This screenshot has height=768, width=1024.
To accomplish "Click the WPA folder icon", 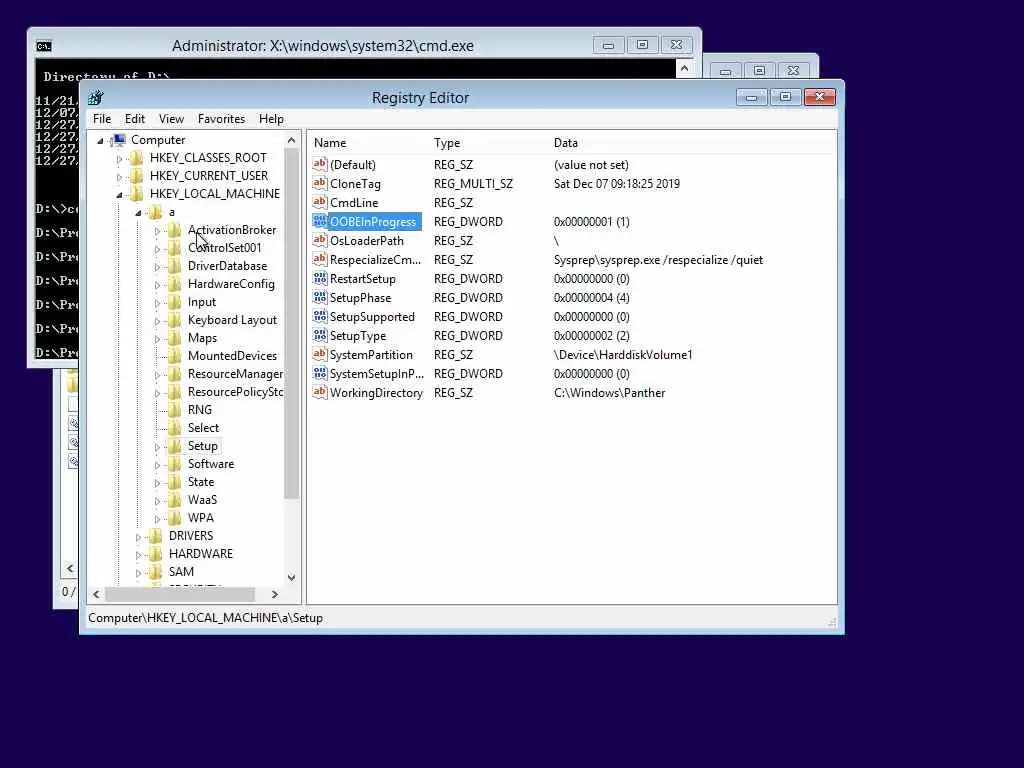I will 174,518.
